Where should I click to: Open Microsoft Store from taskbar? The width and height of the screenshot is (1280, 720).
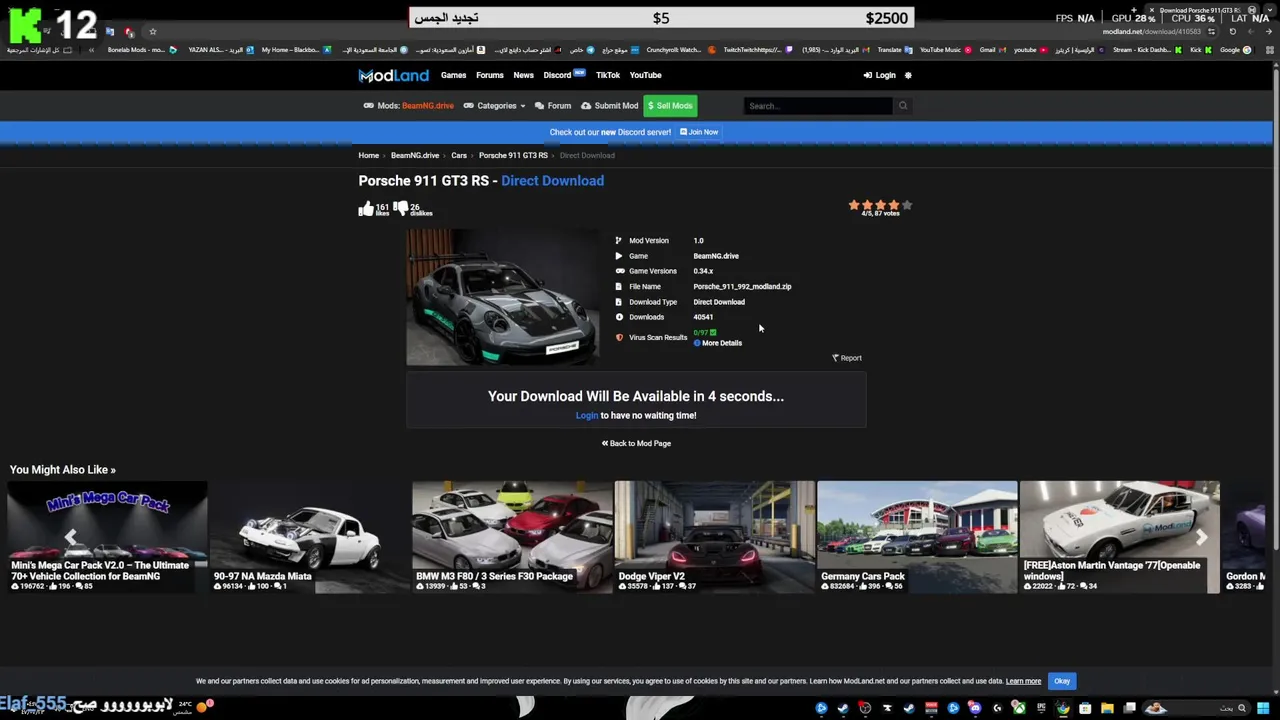[x=1085, y=708]
